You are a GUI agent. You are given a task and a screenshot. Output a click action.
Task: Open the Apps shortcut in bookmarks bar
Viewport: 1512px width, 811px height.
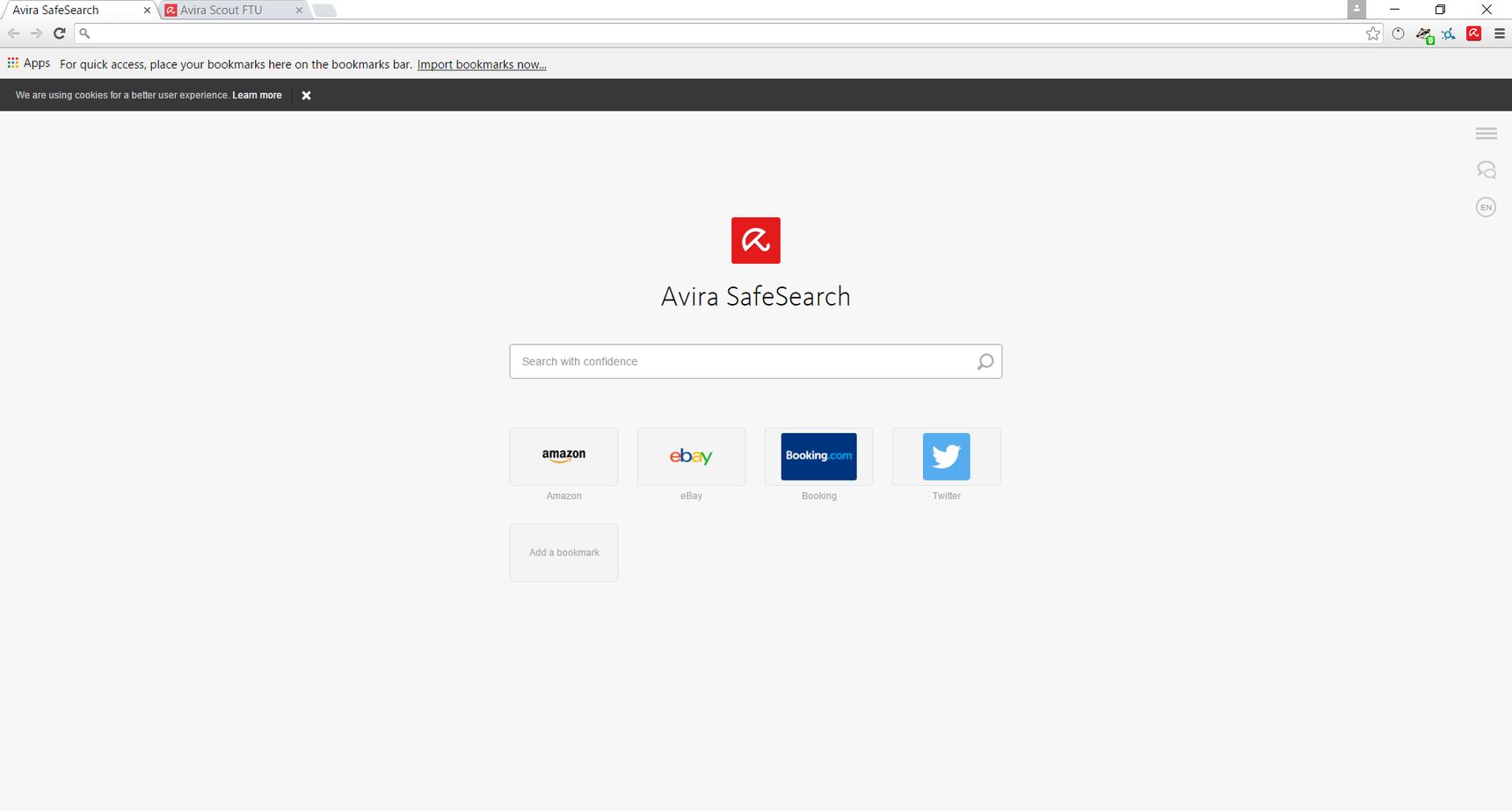point(29,63)
